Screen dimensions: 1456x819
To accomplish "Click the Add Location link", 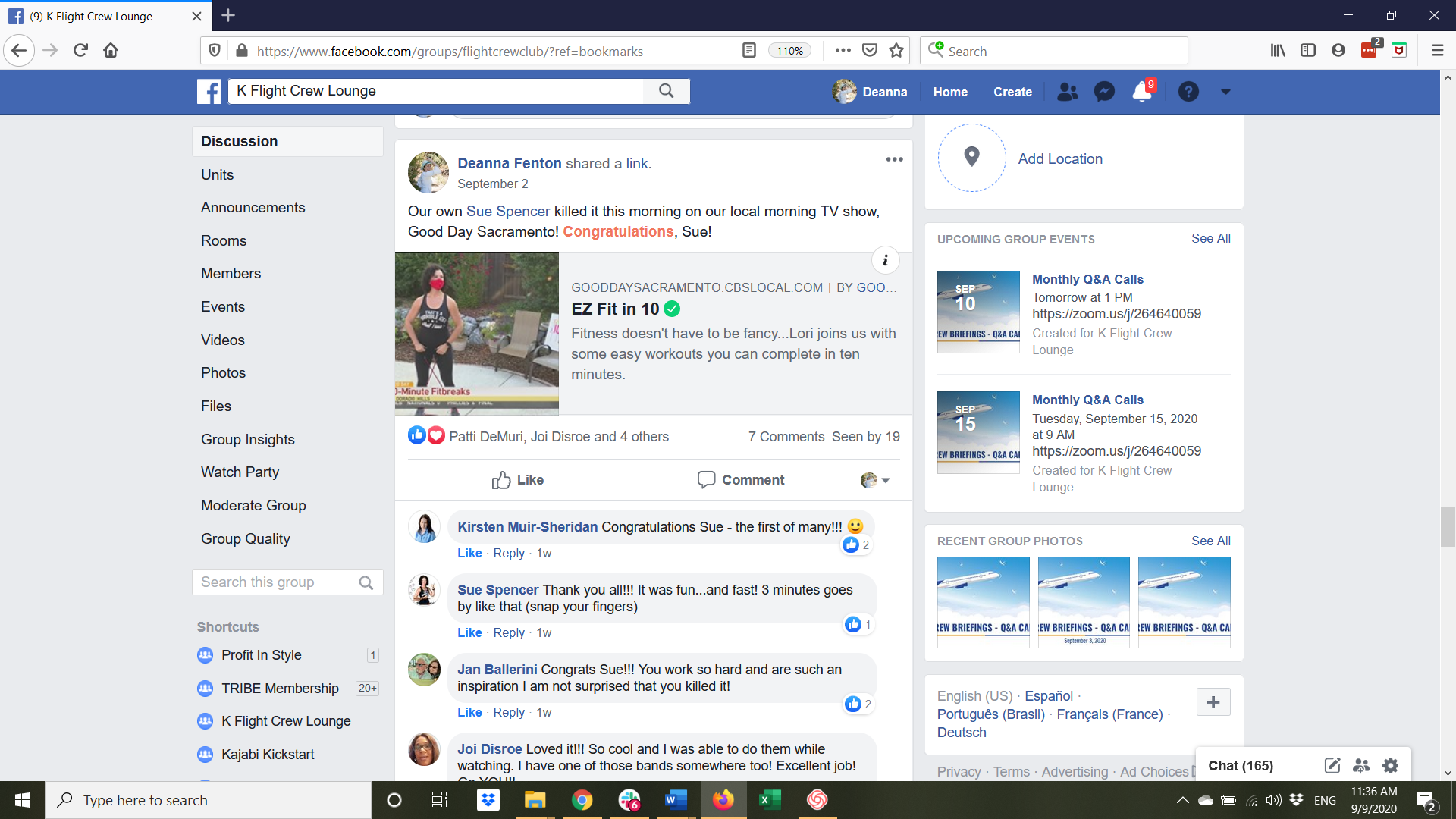I will tap(1059, 158).
